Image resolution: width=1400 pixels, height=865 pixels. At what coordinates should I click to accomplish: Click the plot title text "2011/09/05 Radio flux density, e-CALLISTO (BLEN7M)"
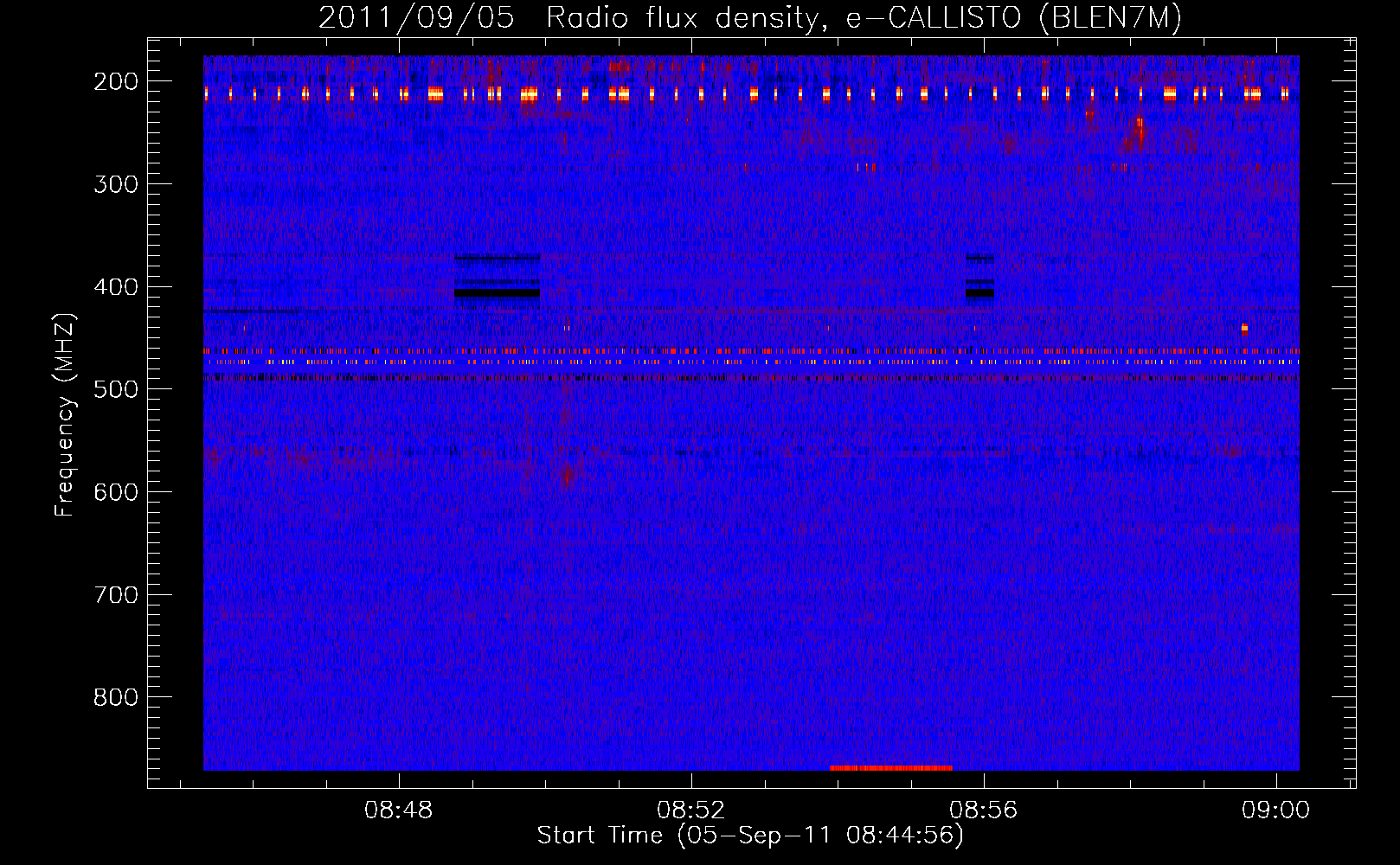(x=750, y=17)
